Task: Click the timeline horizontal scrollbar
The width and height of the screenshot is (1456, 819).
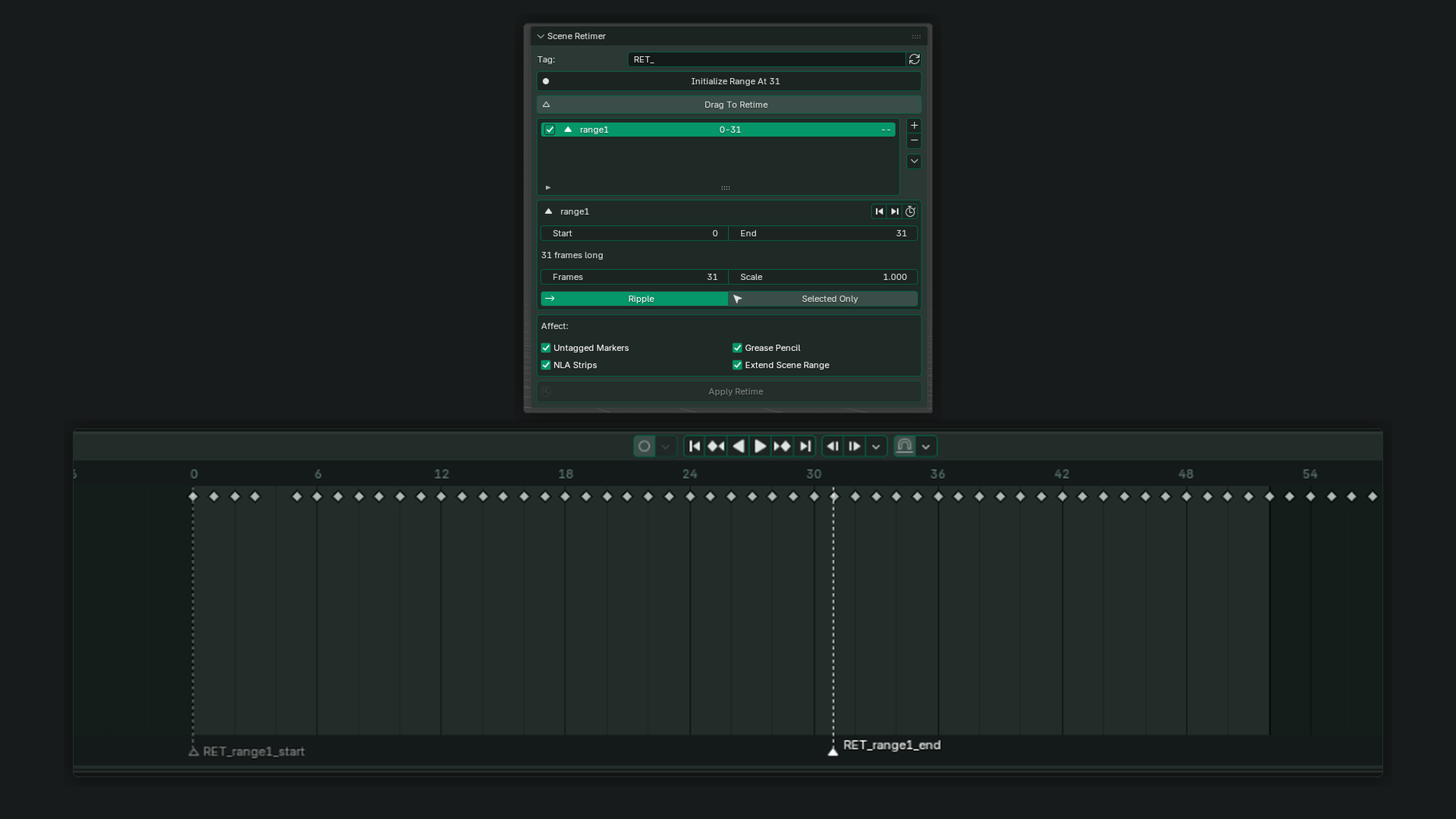Action: (x=728, y=769)
